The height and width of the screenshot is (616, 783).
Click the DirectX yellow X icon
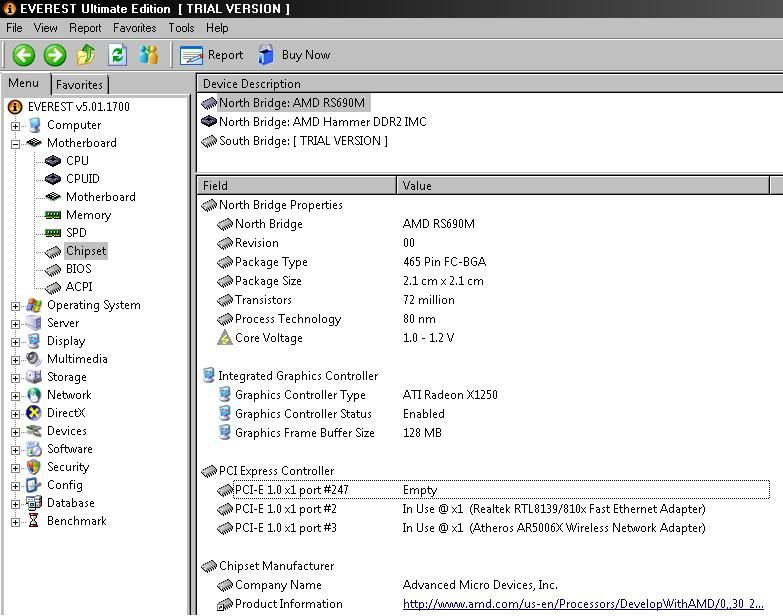[x=34, y=413]
